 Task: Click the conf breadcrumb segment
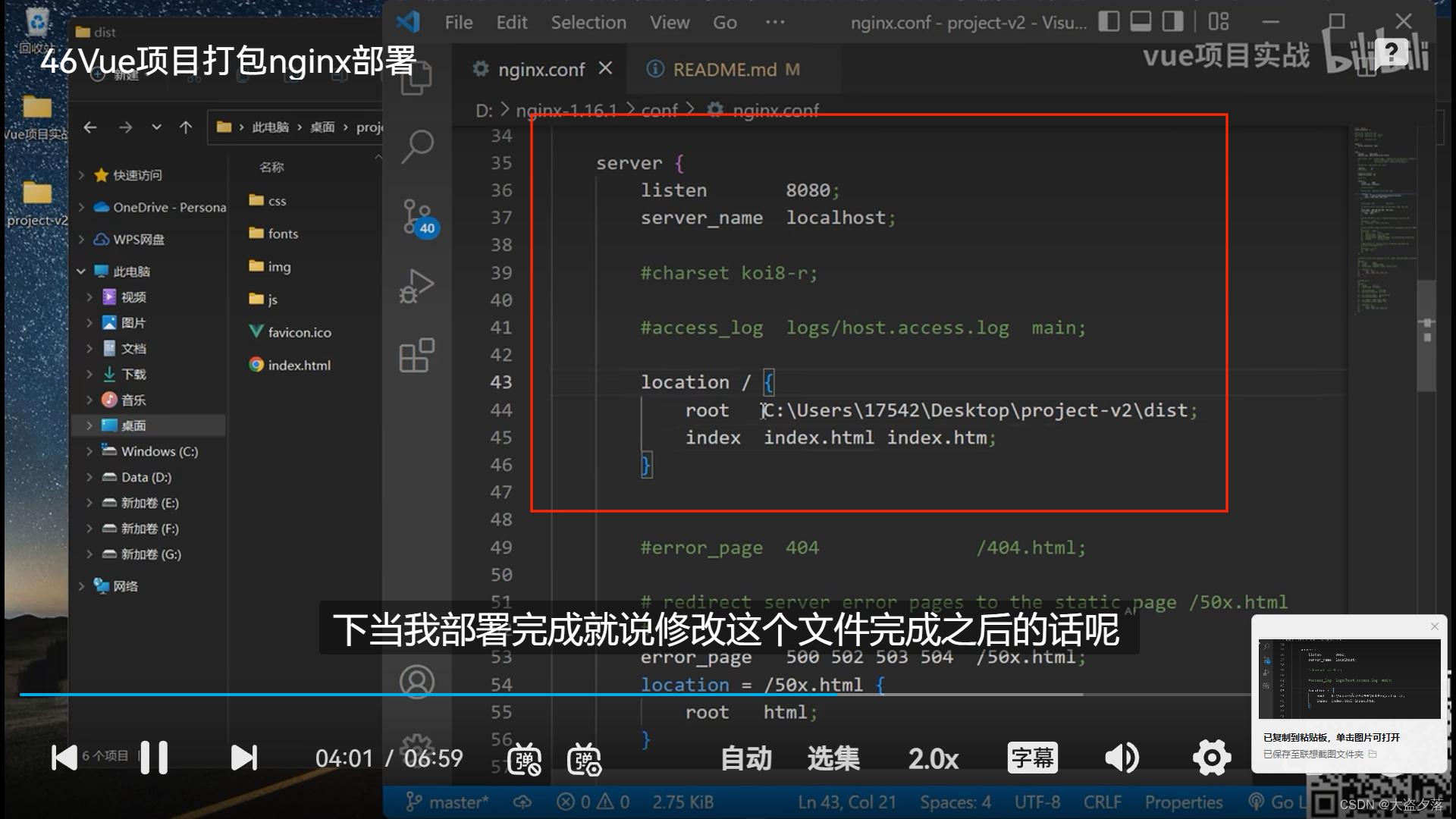pos(659,111)
